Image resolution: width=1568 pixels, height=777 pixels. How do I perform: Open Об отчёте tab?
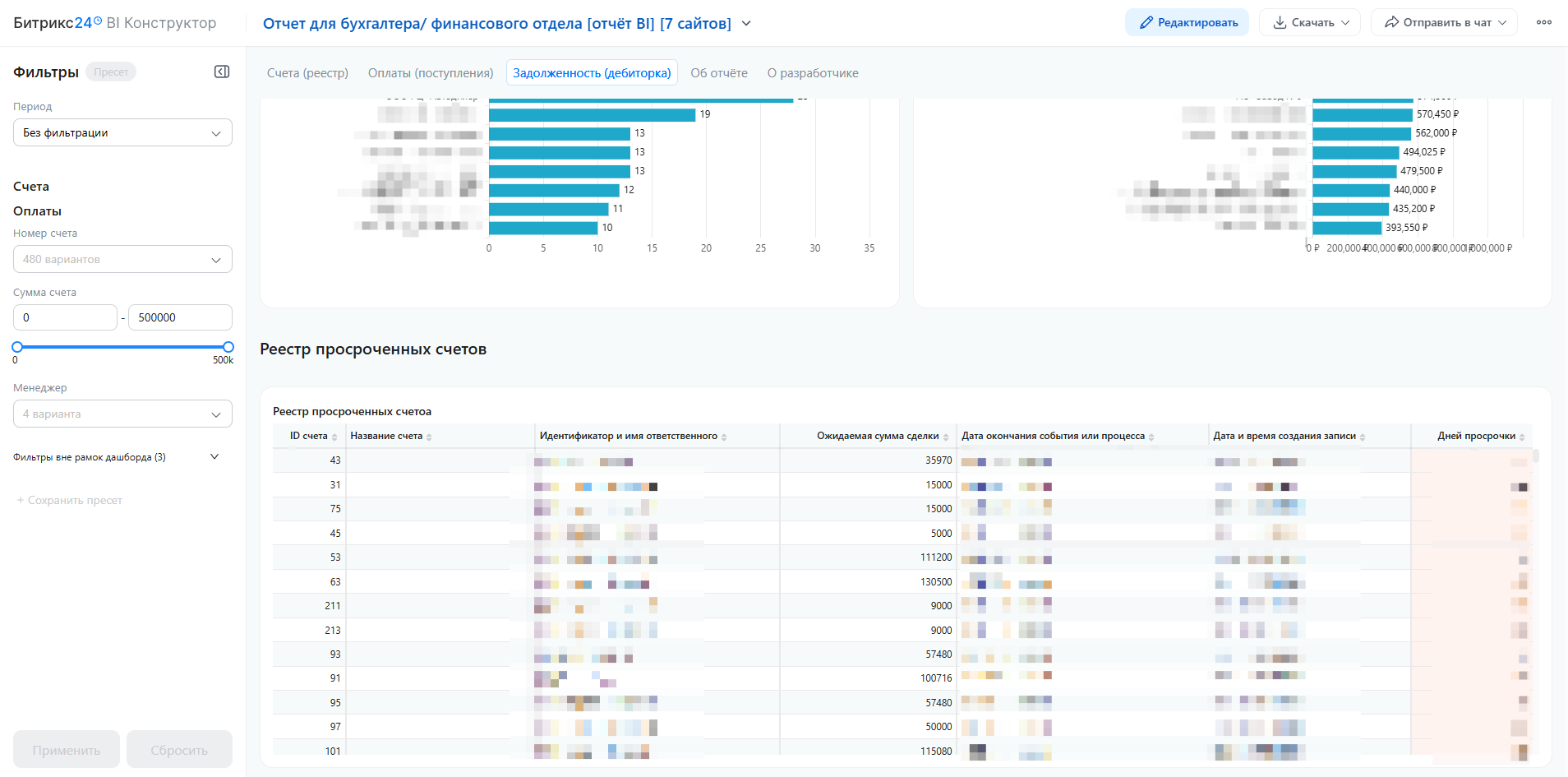(719, 73)
